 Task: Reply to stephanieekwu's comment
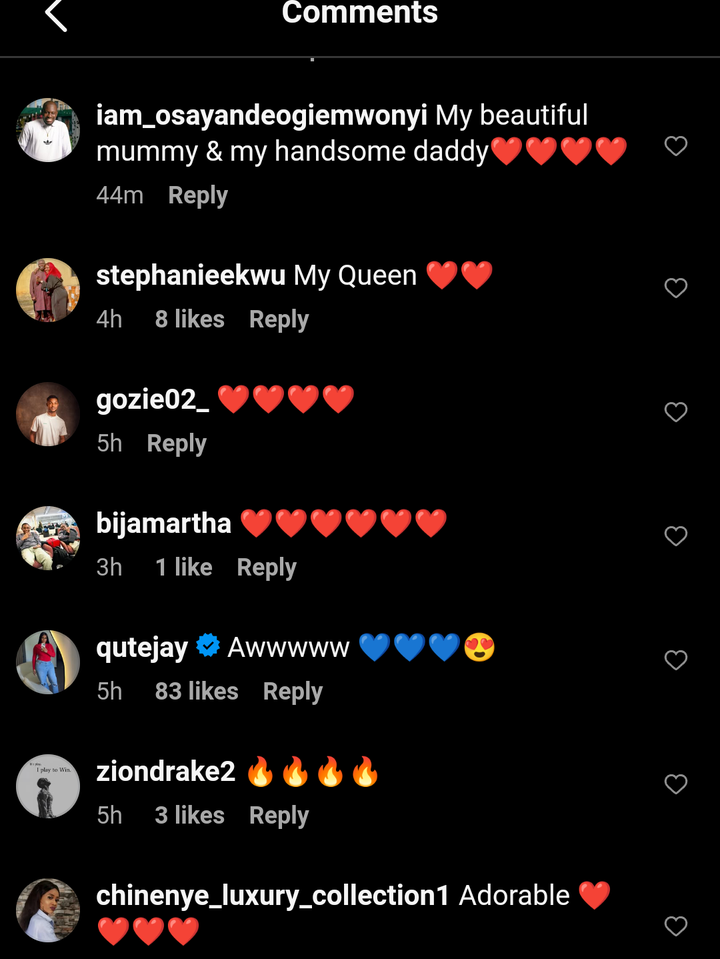pos(279,319)
